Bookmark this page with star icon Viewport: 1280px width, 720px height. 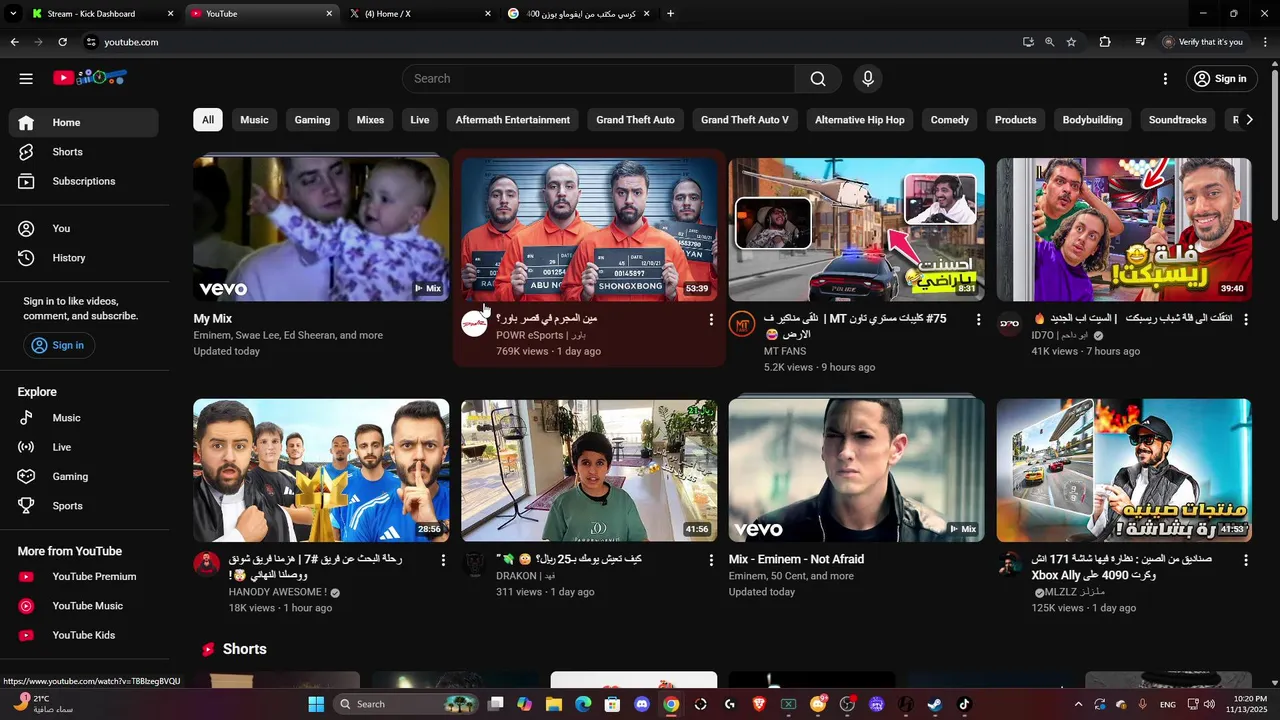coord(1071,42)
